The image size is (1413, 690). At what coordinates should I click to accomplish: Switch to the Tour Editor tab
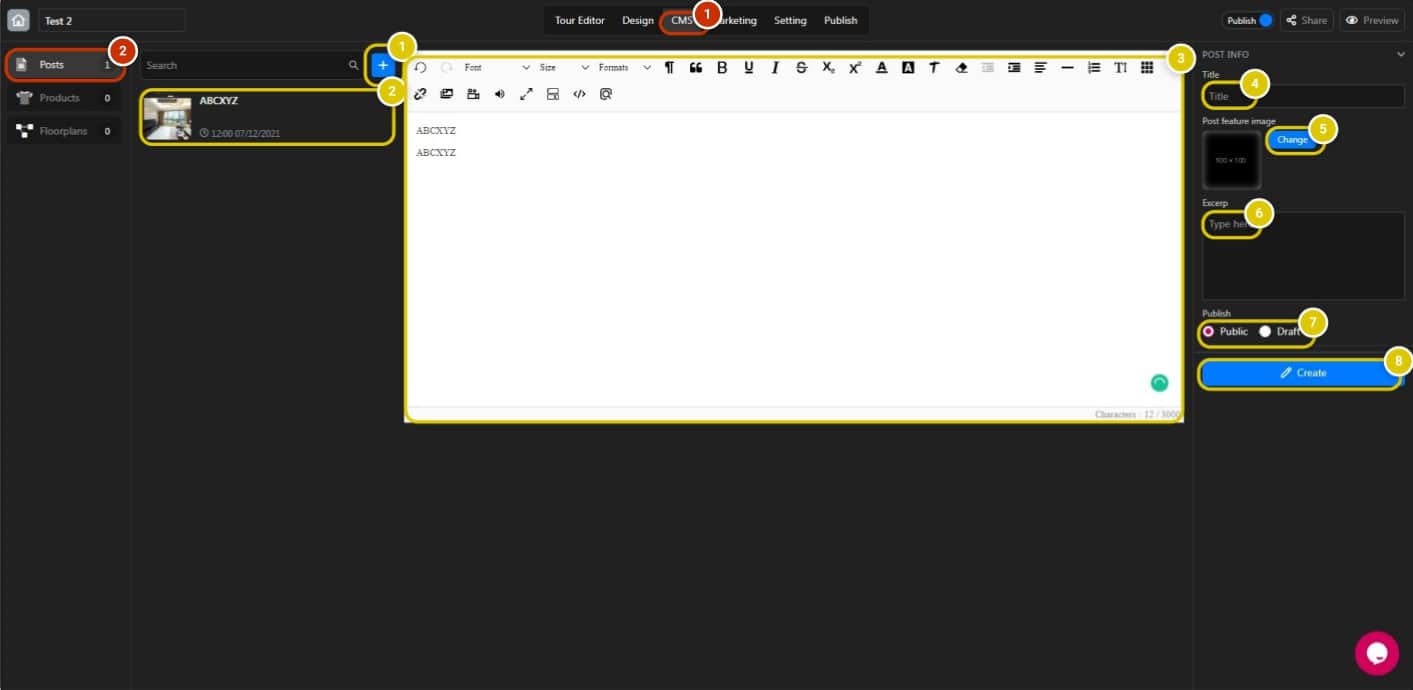click(x=580, y=20)
